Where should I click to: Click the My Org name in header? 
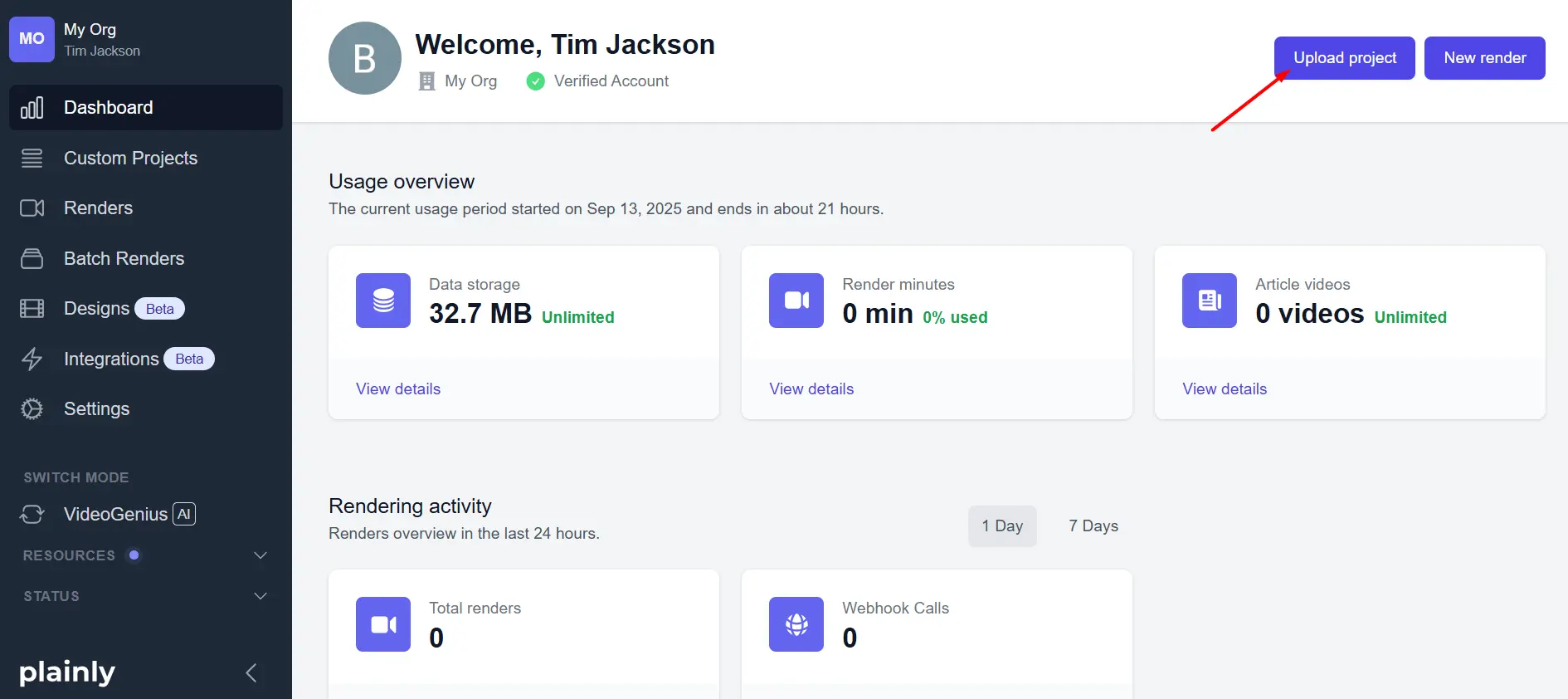470,81
